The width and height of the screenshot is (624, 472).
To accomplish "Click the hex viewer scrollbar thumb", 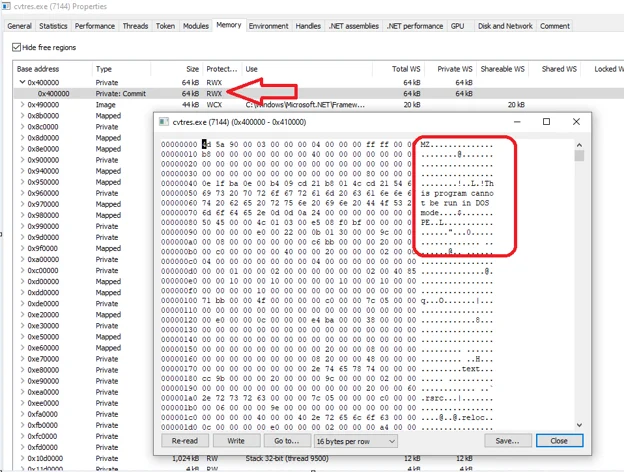I will tap(579, 156).
